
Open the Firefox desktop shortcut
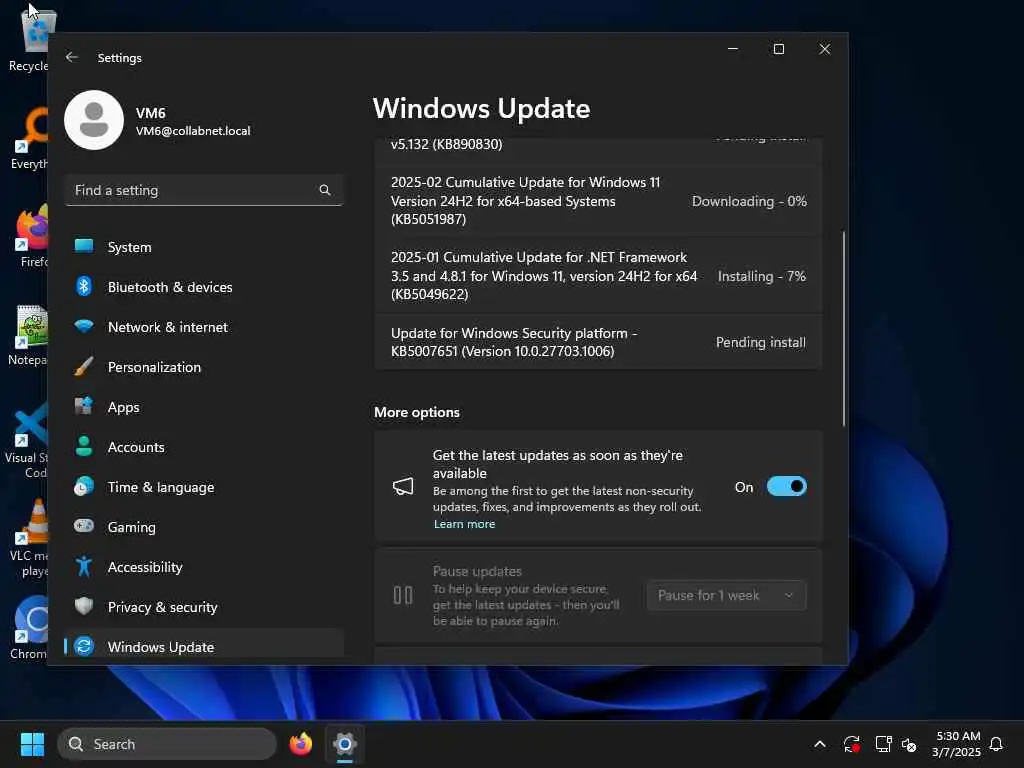tap(33, 236)
